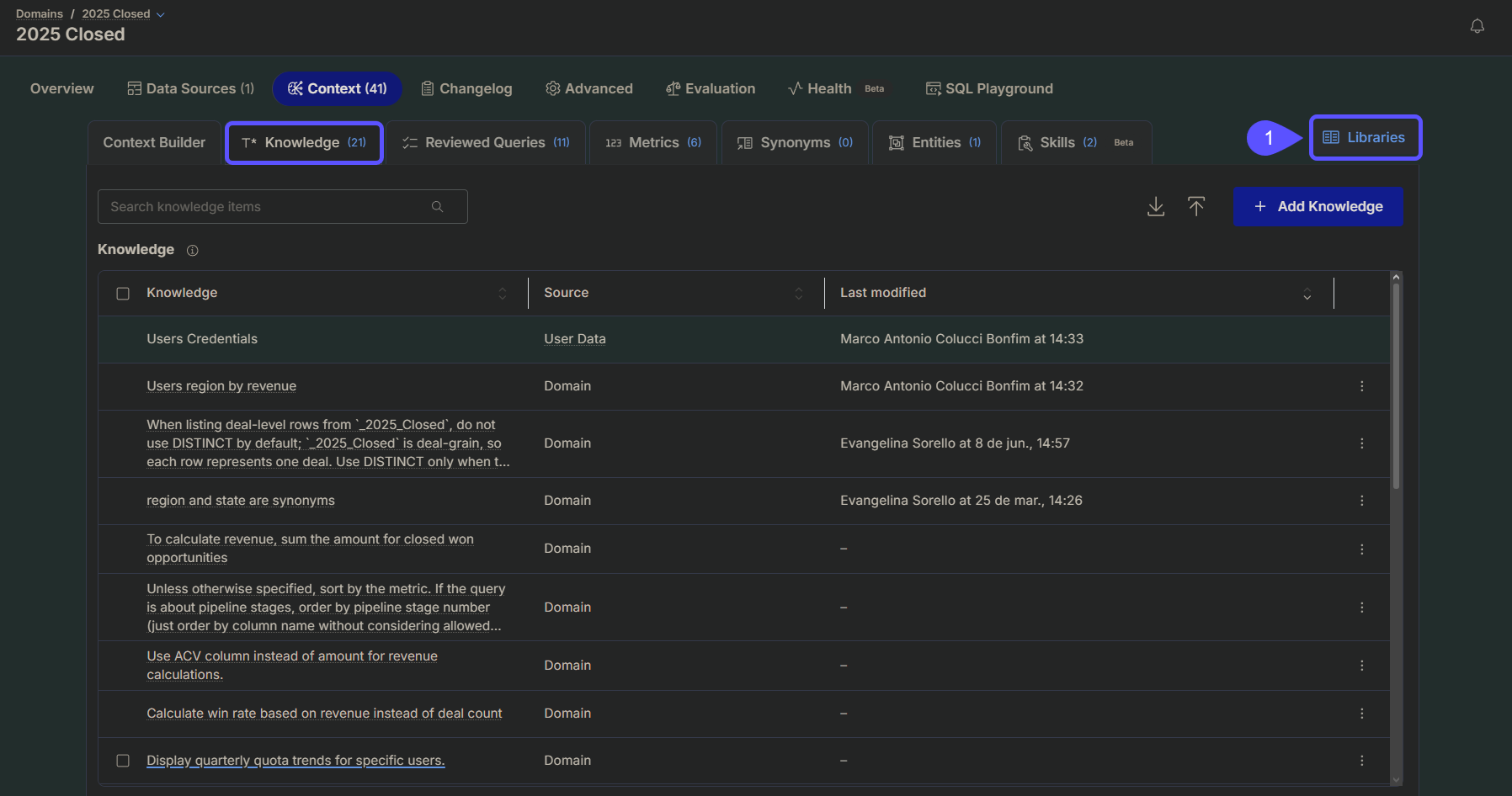
Task: Click the search magnifier icon
Action: (437, 207)
